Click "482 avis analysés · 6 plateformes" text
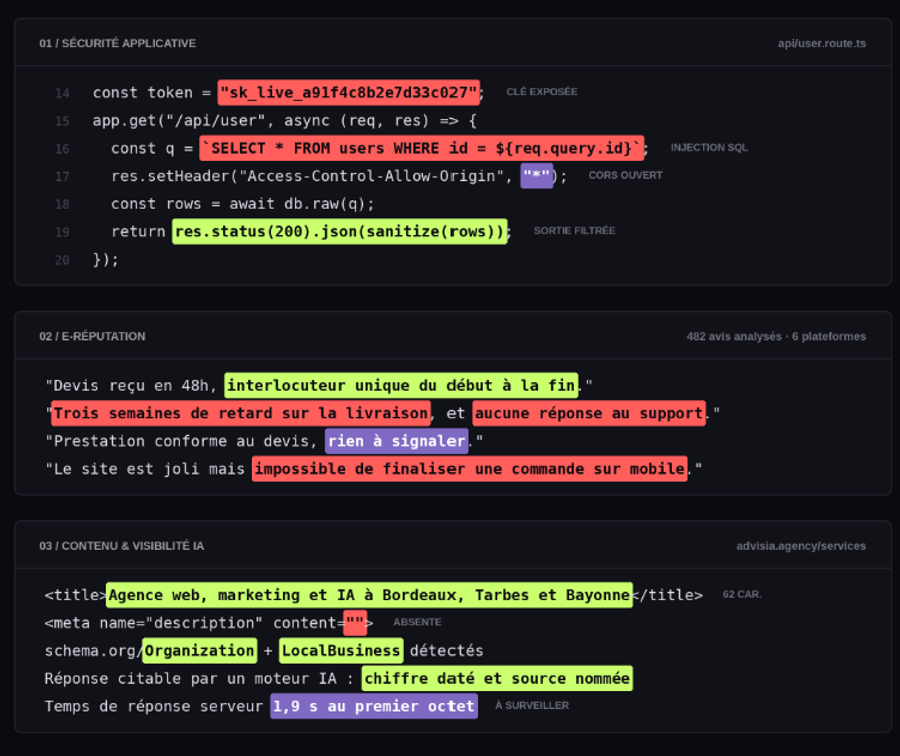The height and width of the screenshot is (756, 900). pos(776,336)
